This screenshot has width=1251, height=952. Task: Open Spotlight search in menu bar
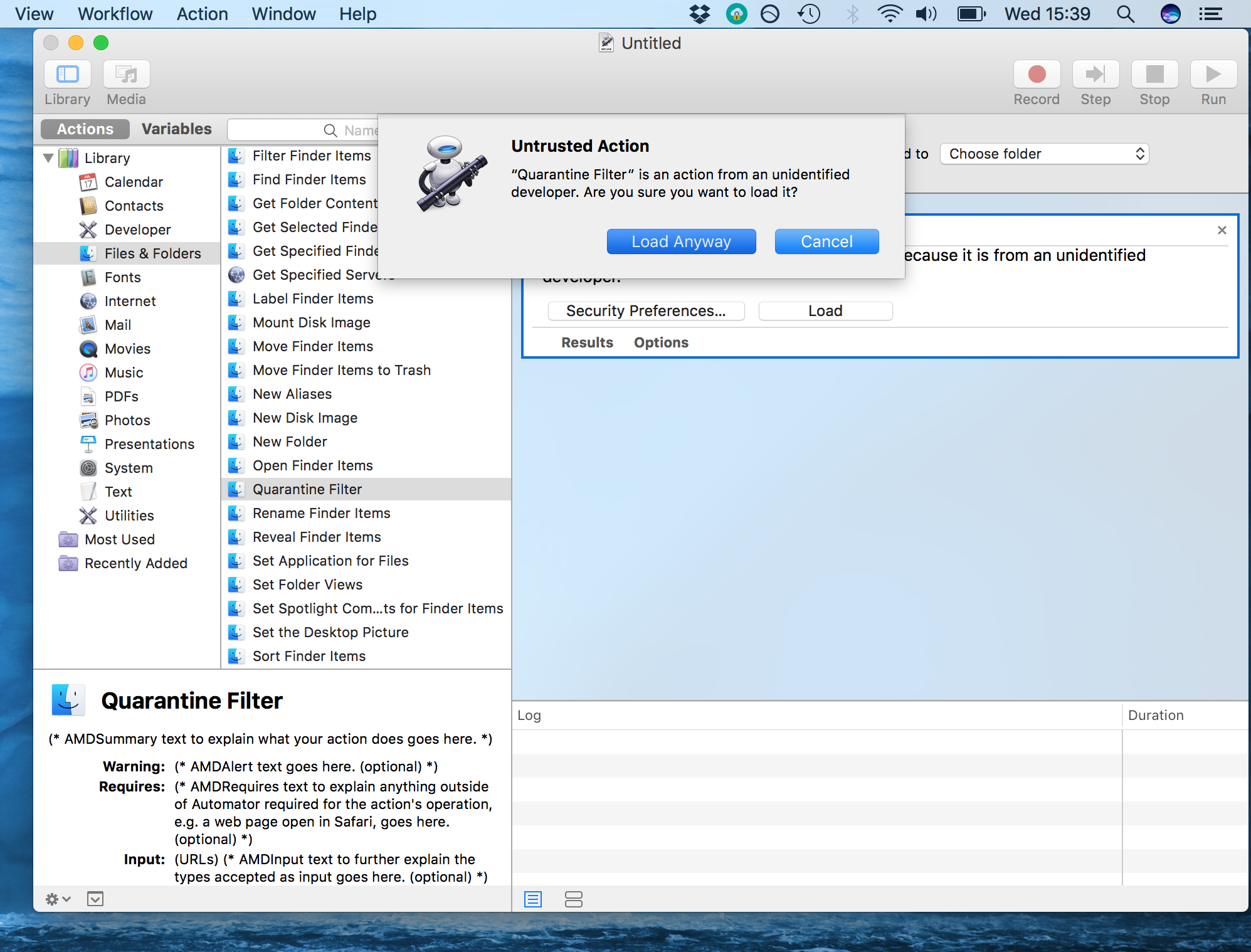point(1126,14)
